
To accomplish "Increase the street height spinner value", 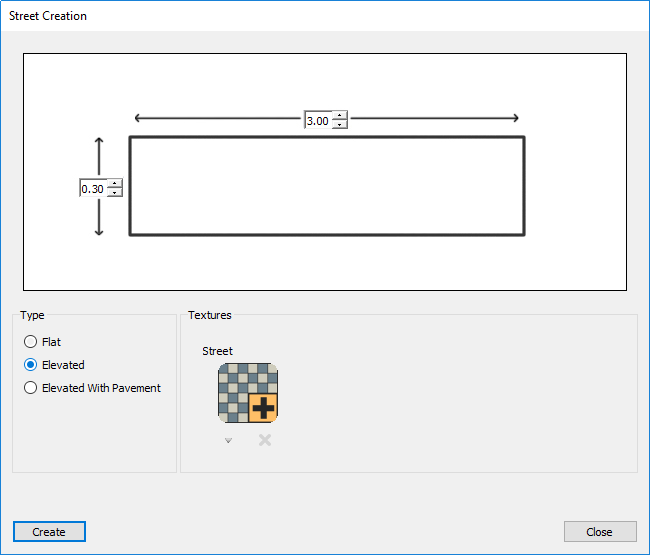I will 114,183.
